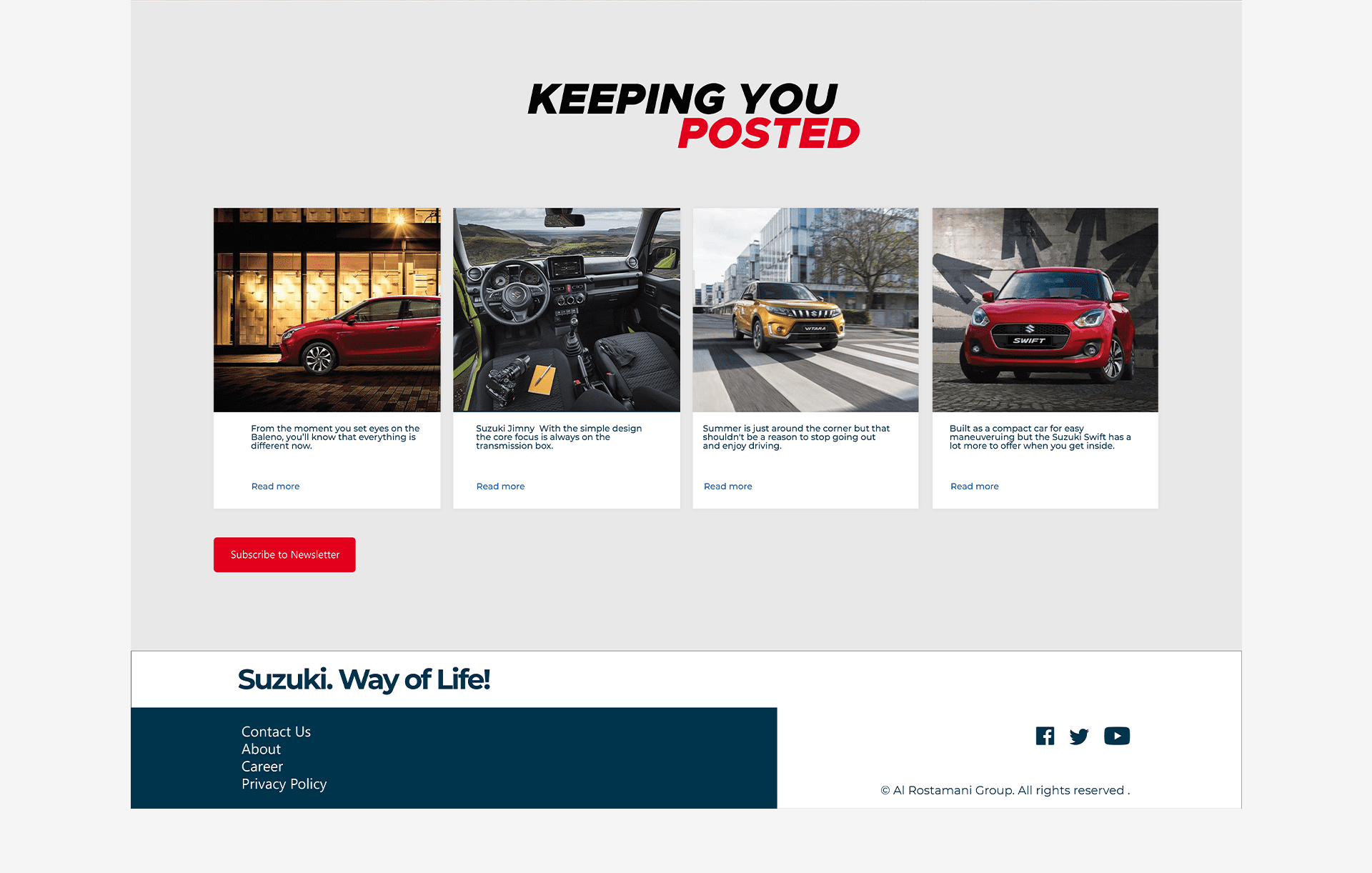
Task: Select the red Swift car thumbnail
Action: pos(1045,310)
